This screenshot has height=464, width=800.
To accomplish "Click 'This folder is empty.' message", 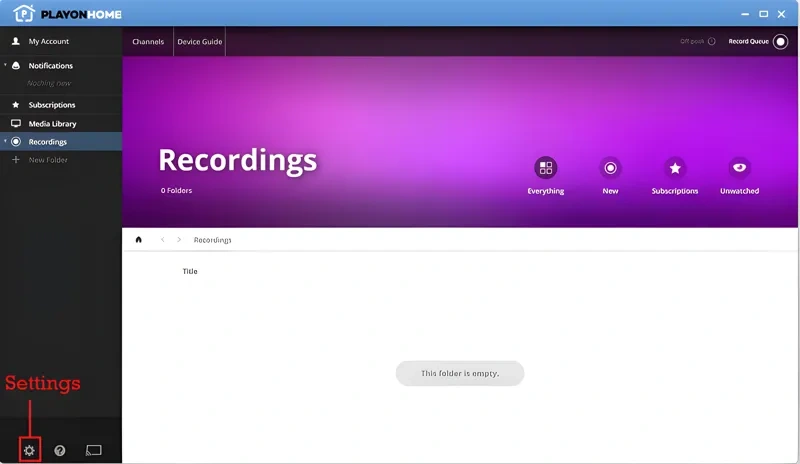I will tap(460, 373).
